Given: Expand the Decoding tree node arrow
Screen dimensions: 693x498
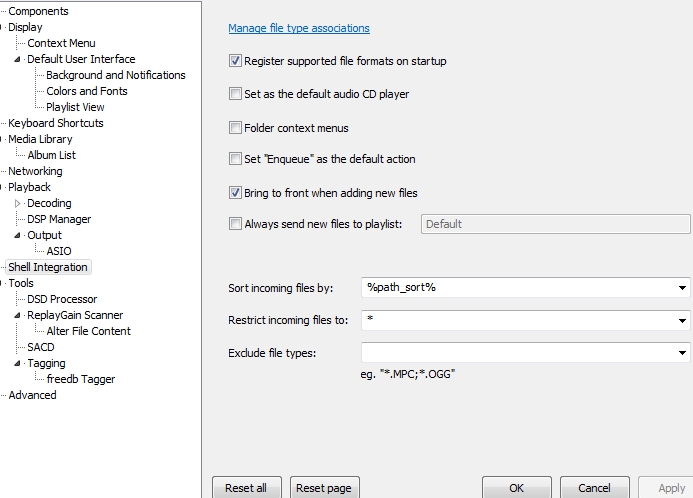Looking at the screenshot, I should coord(18,203).
